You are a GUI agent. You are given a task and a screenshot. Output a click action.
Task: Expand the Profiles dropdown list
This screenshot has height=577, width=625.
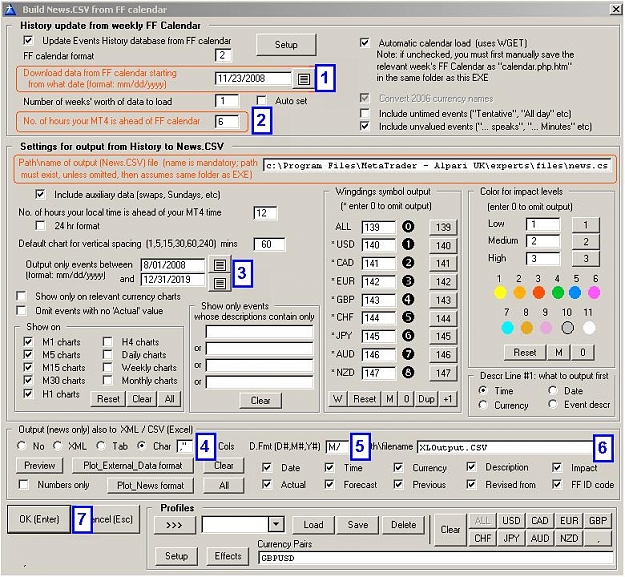pyautogui.click(x=276, y=524)
